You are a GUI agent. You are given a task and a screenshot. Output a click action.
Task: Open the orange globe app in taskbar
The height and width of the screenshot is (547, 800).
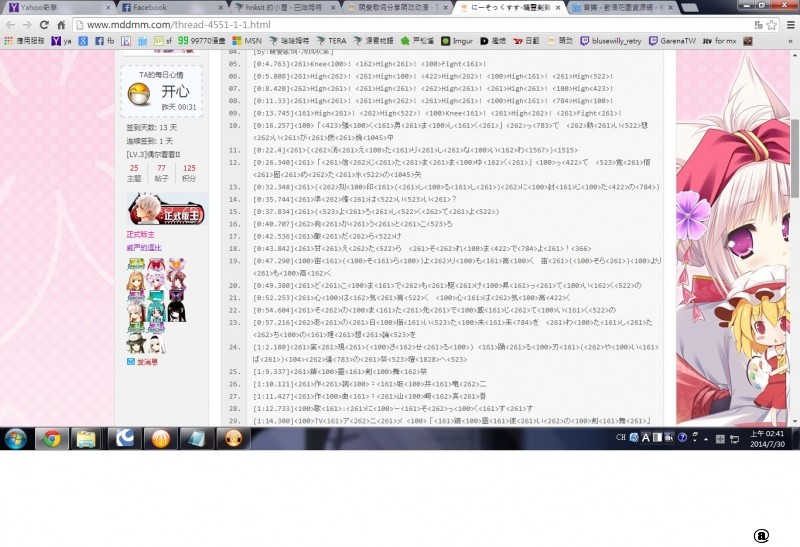(x=160, y=439)
